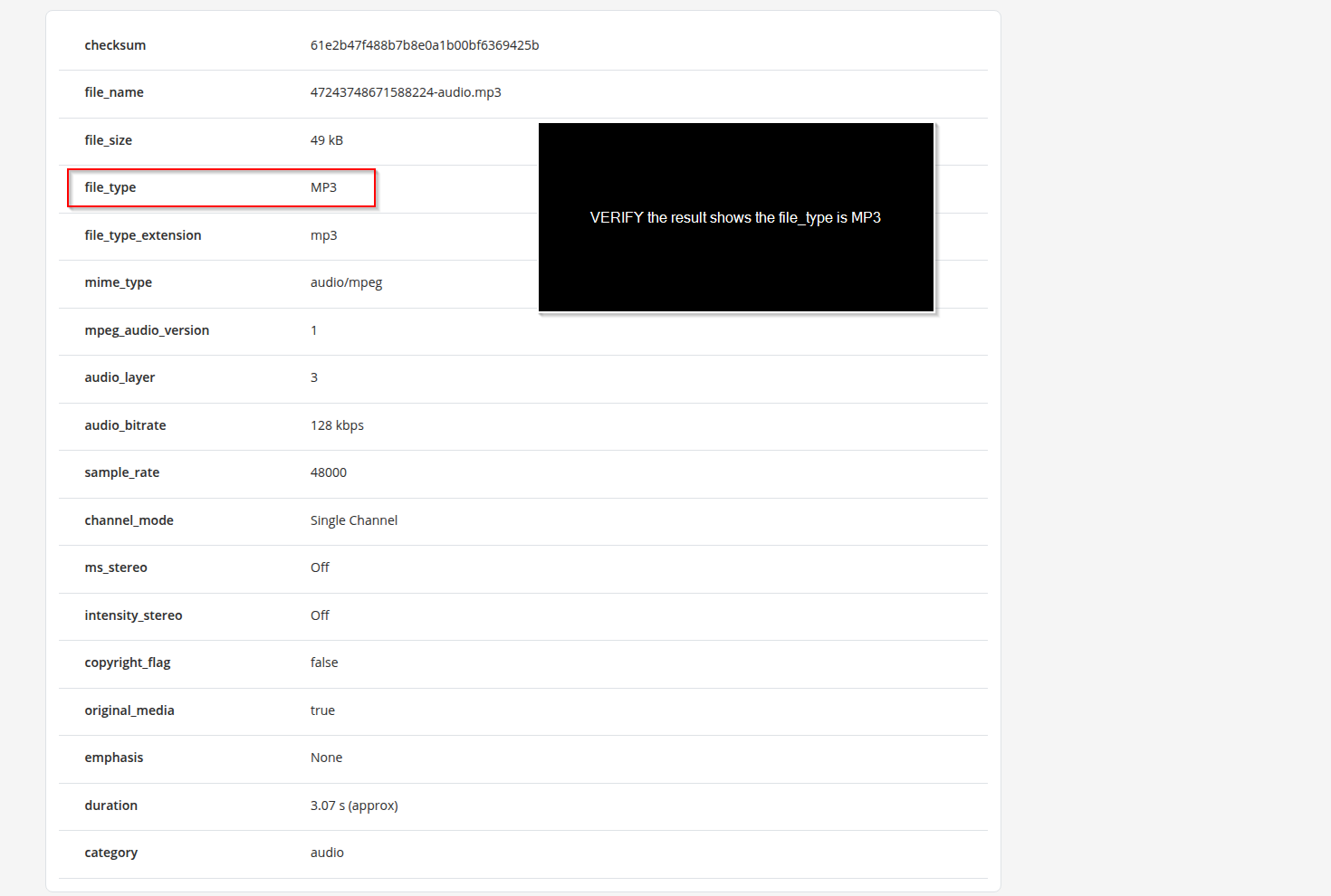The height and width of the screenshot is (896, 1331).
Task: Select mpeg_audio_version value 1
Action: 314,330
